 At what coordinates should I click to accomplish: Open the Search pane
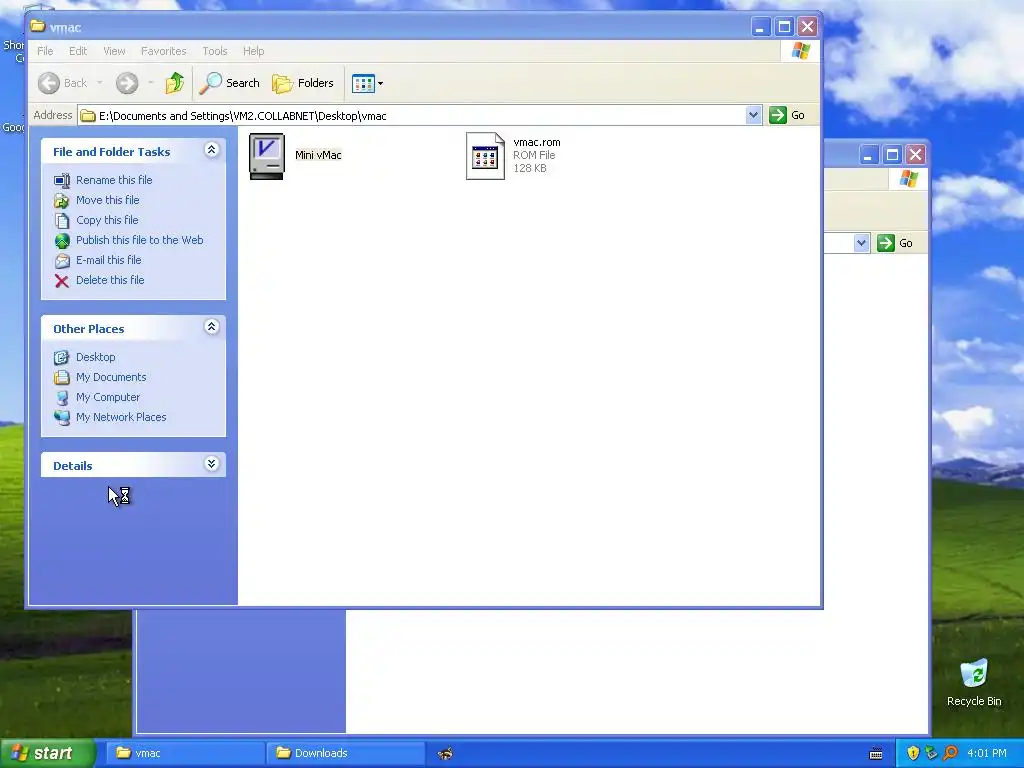click(230, 83)
